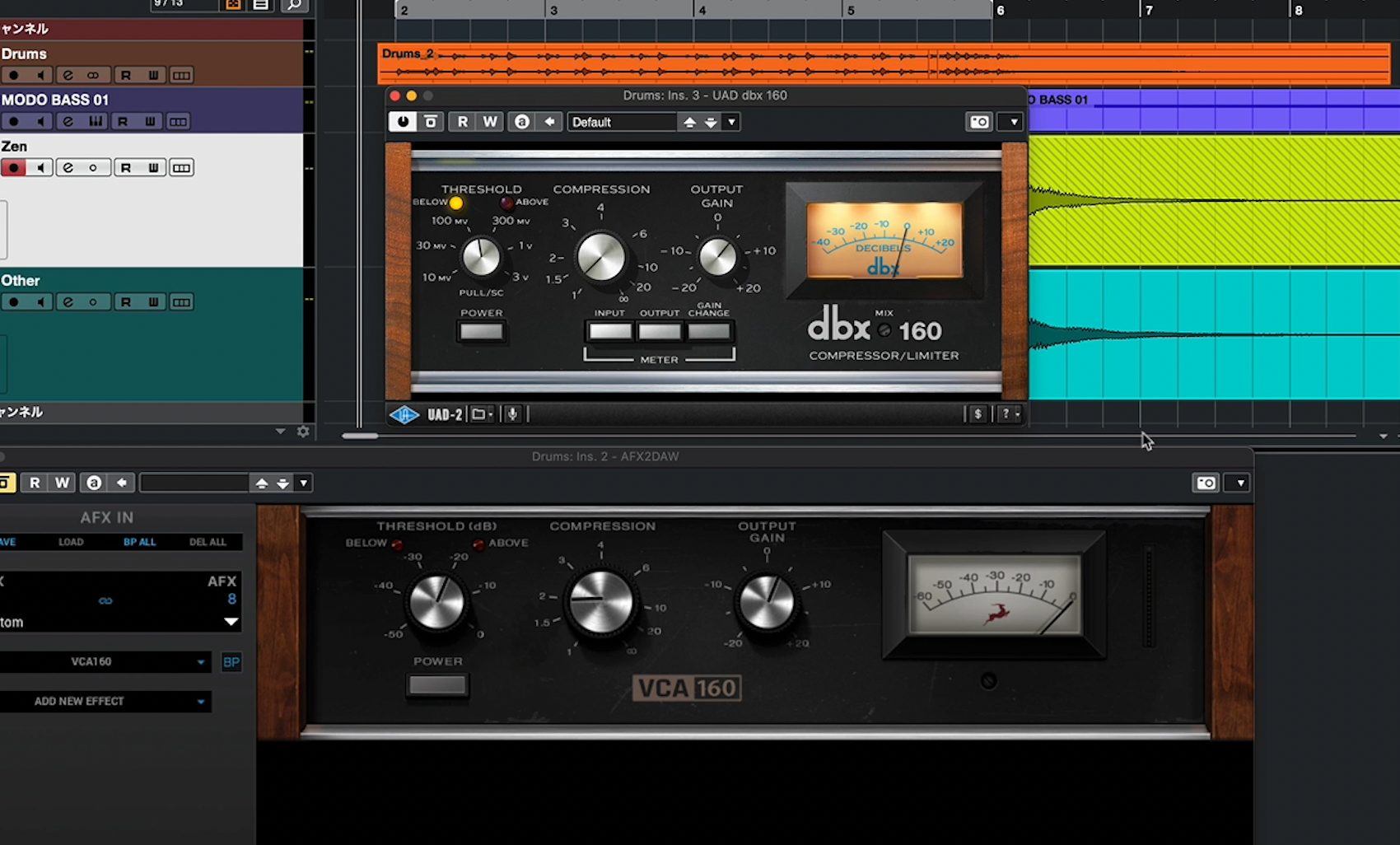Click dbx 160 Compression ratio knob
Screen dimensions: 1400x845
[x=600, y=257]
